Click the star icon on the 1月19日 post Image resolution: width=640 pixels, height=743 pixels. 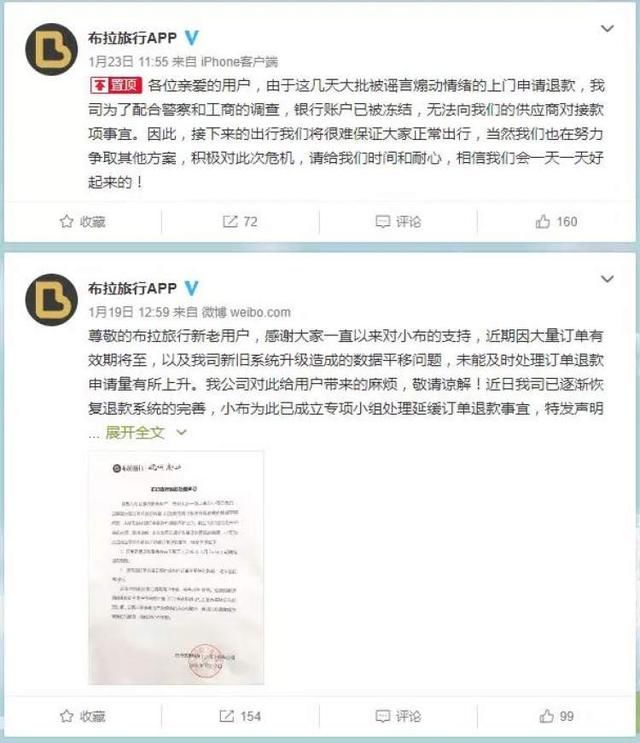tap(66, 716)
